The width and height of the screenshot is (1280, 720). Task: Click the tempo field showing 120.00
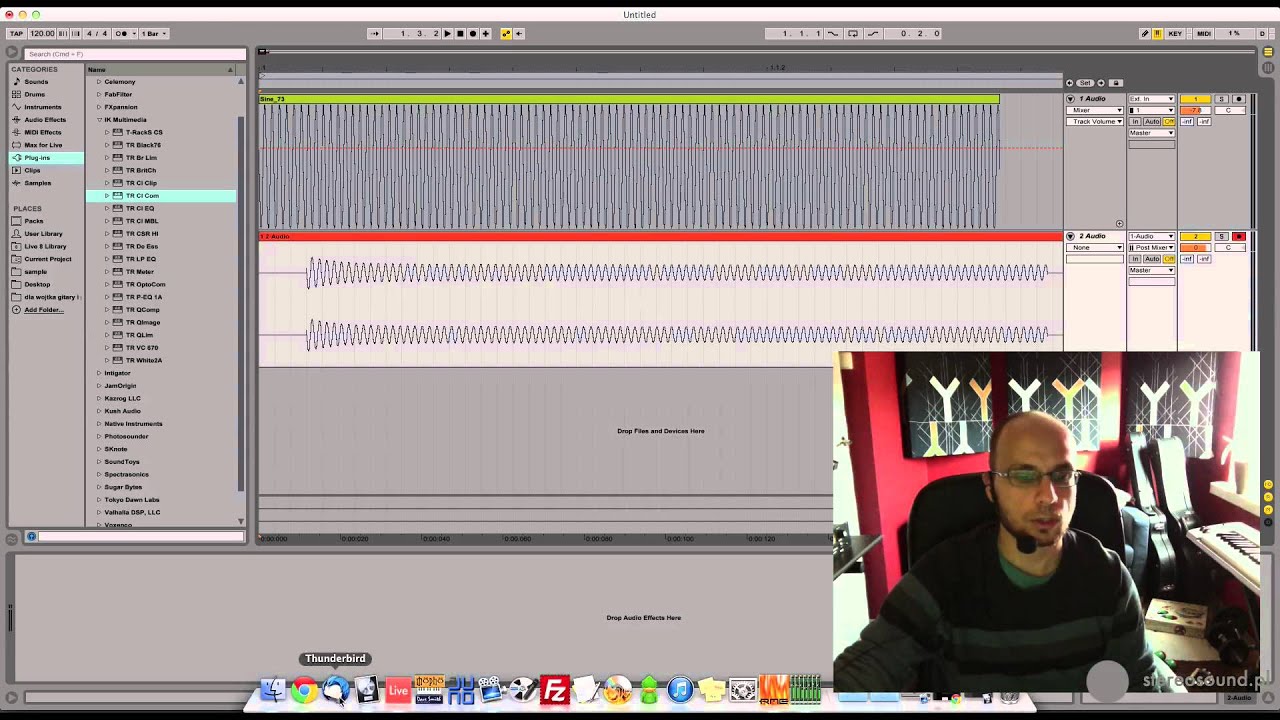click(x=42, y=33)
